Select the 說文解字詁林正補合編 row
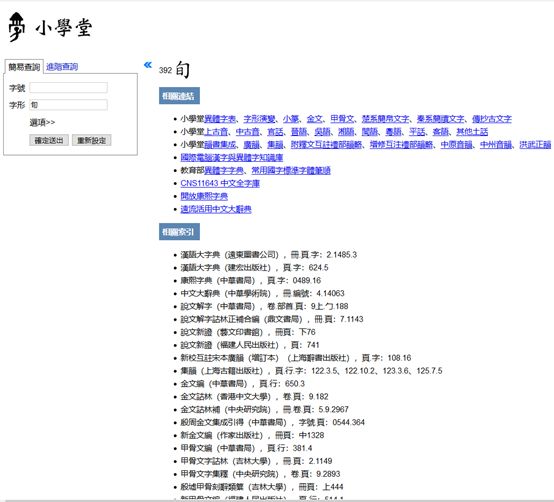Viewport: 554px width, 502px height. 272,319
